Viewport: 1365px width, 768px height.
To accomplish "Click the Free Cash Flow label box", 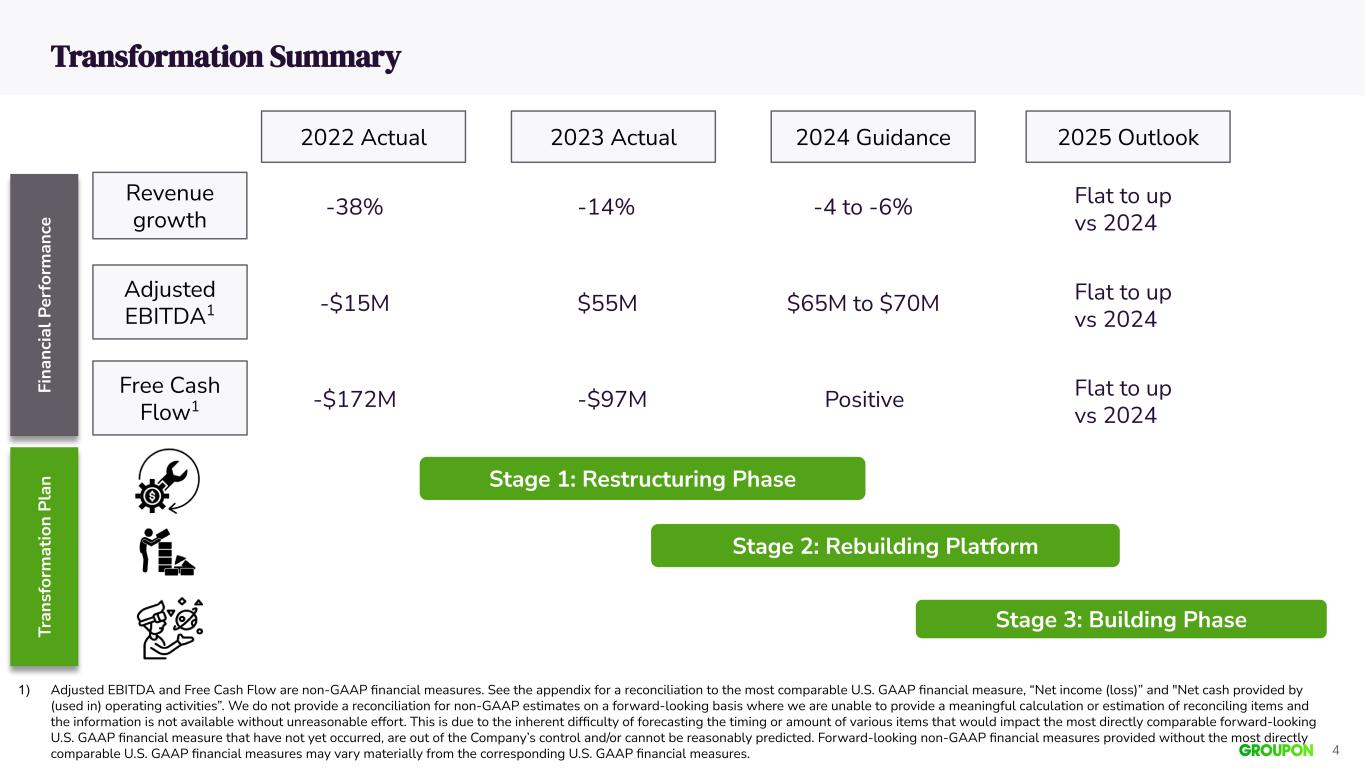I will [x=169, y=398].
